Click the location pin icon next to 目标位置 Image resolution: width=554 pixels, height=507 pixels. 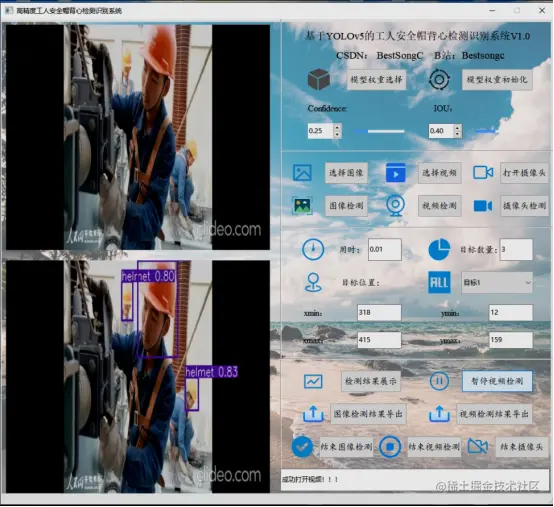tap(313, 282)
